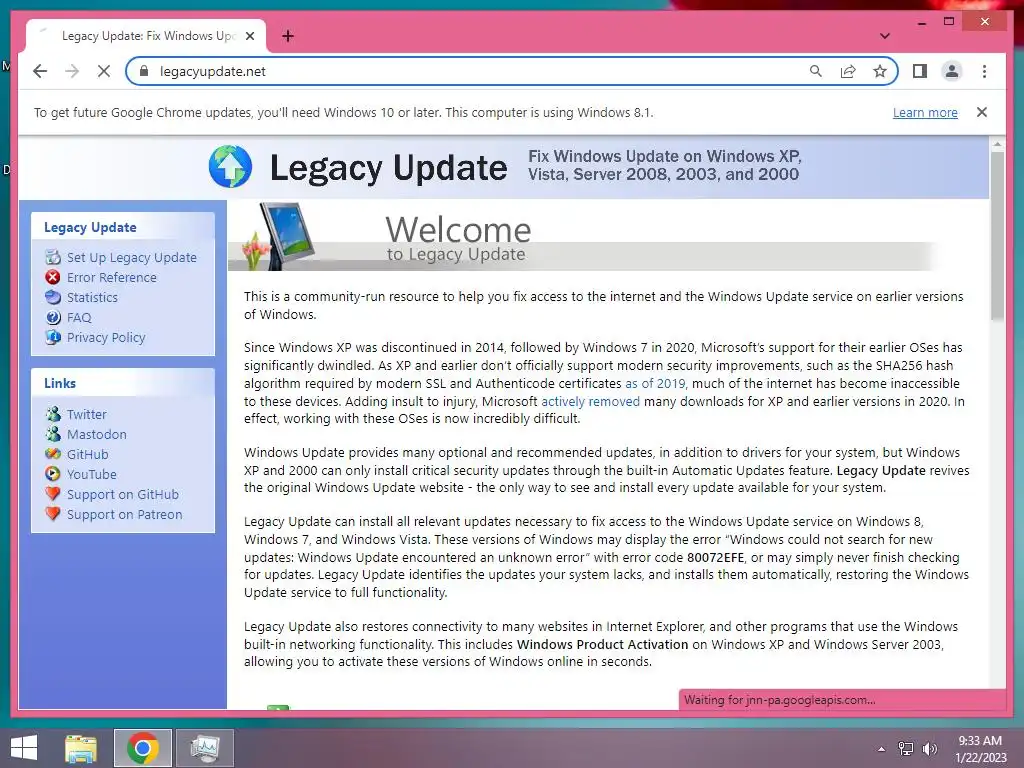Open the Privacy Policy link
The width and height of the screenshot is (1024, 768).
(106, 338)
